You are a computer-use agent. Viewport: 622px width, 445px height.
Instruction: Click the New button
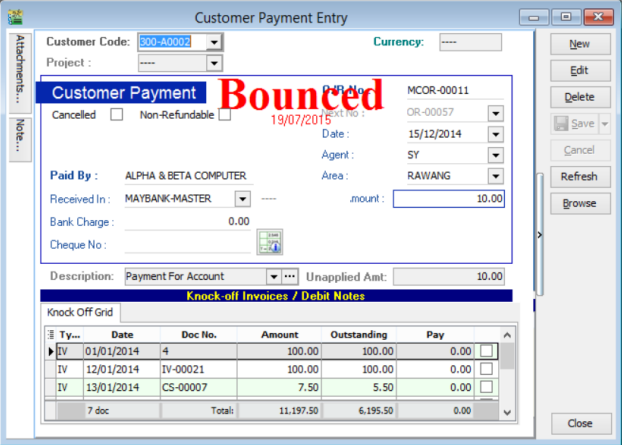tap(579, 45)
